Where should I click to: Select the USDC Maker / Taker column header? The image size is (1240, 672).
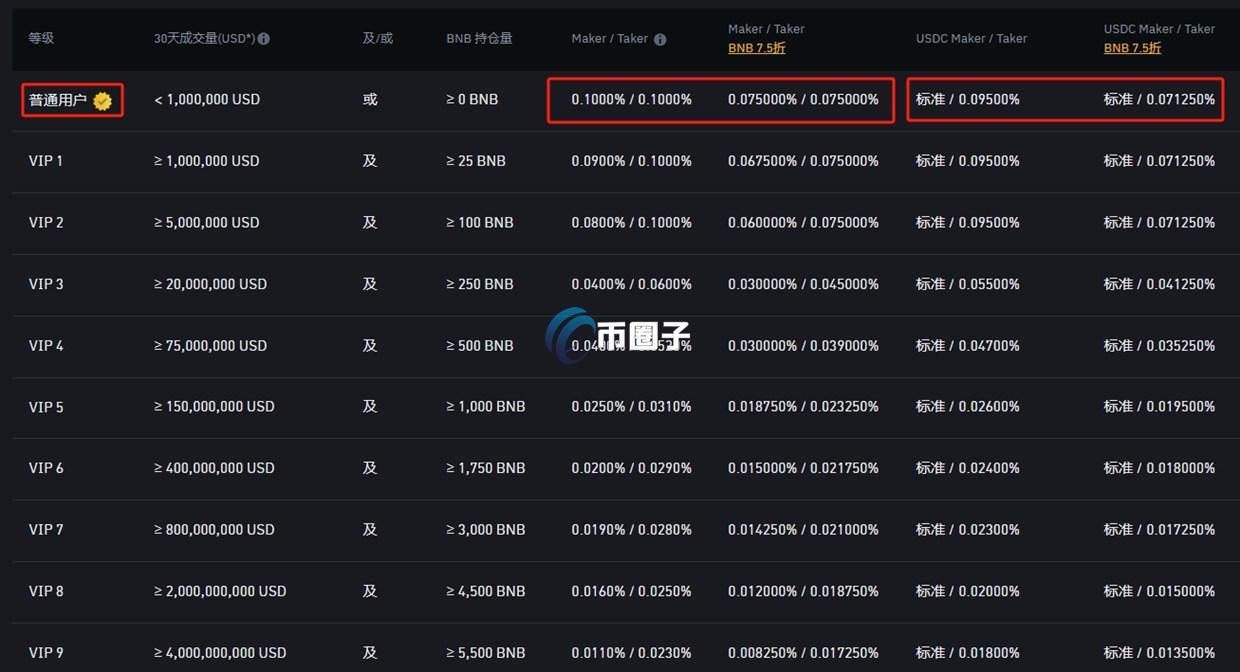[x=971, y=38]
